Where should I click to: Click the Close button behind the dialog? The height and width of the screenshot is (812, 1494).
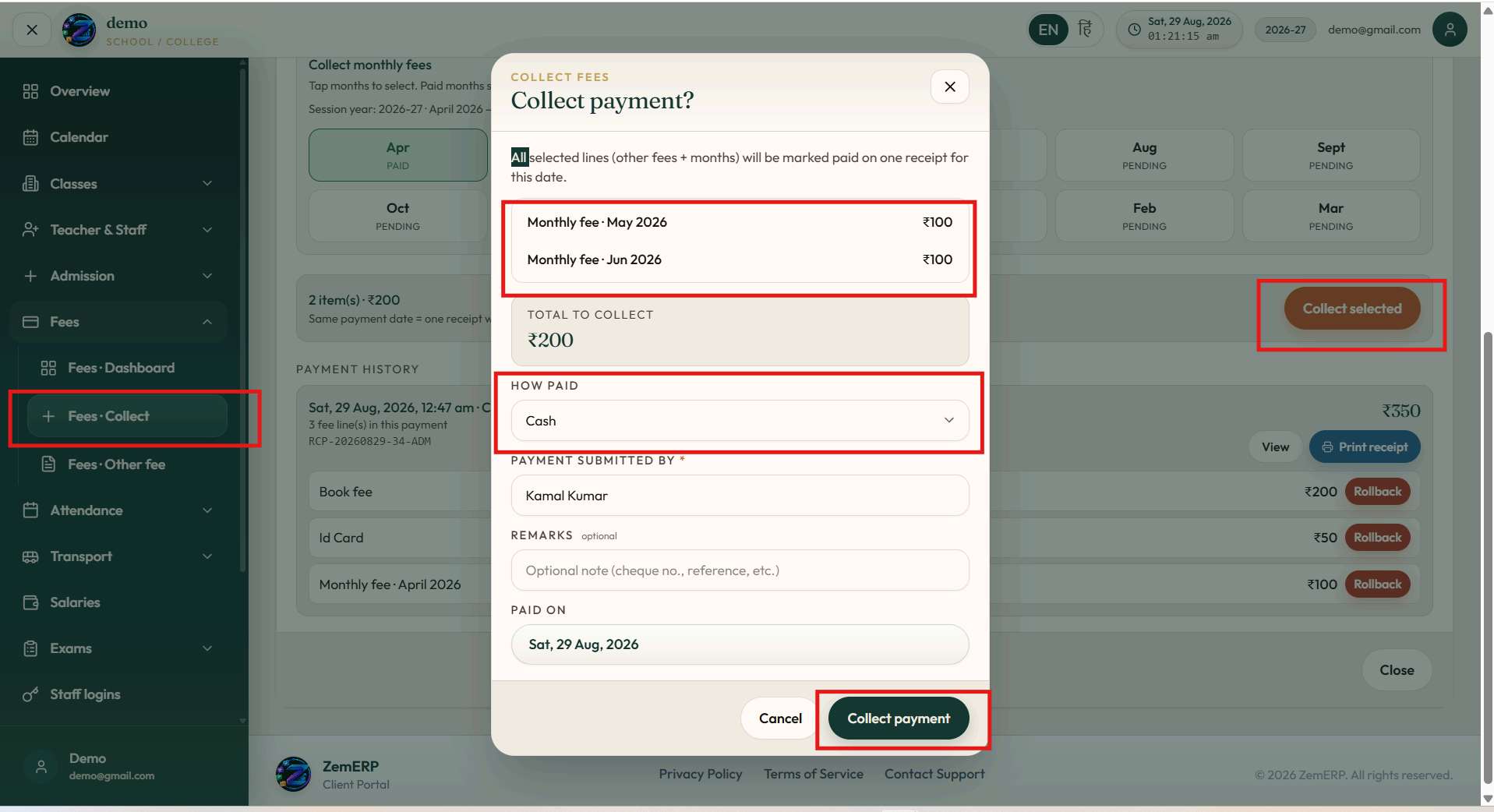(x=1397, y=670)
